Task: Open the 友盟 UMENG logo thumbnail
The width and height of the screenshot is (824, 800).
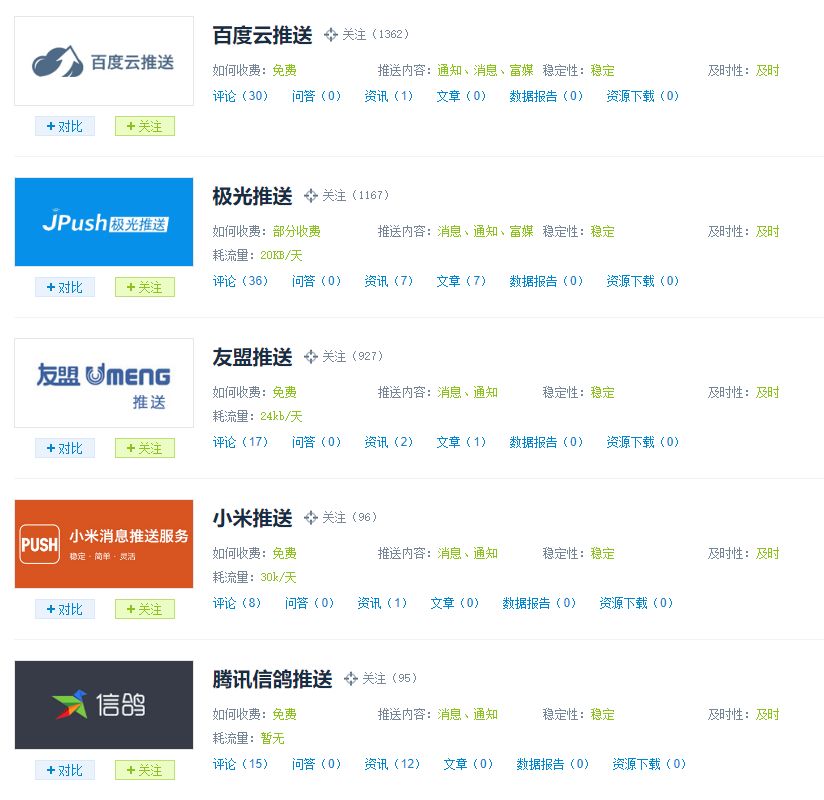Action: 104,383
